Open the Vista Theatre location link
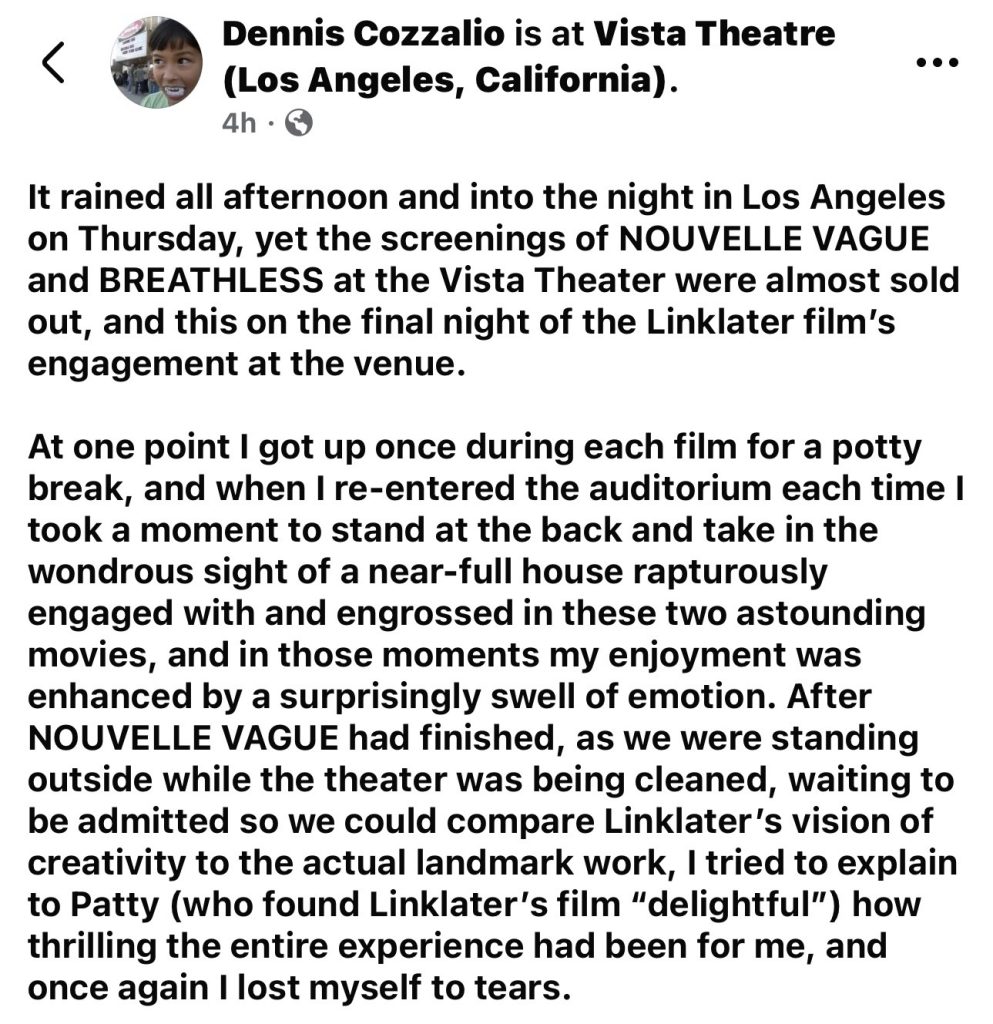Viewport: 993px width, 1024px height. (715, 36)
